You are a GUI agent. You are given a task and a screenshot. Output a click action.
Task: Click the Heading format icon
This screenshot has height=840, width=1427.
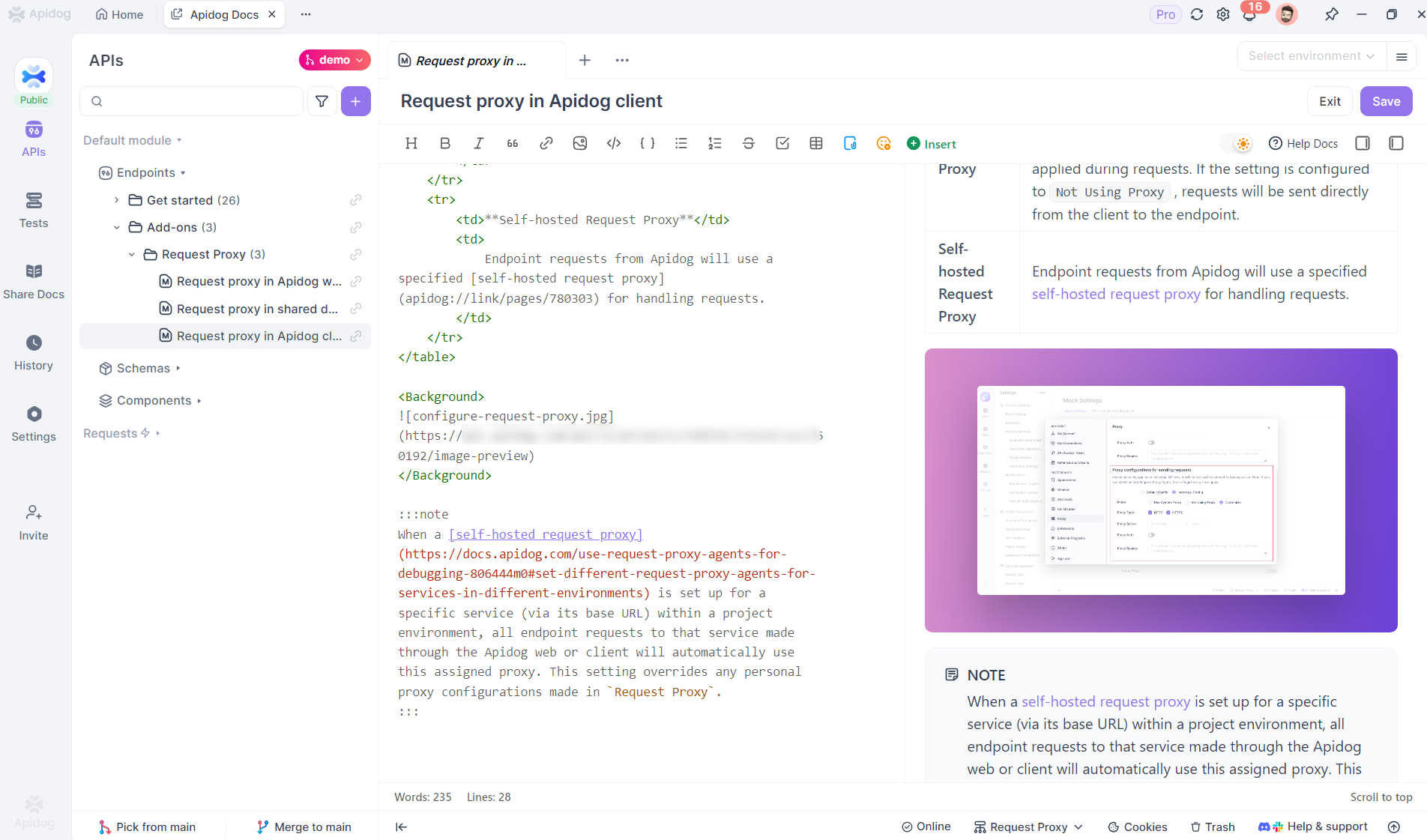click(411, 143)
